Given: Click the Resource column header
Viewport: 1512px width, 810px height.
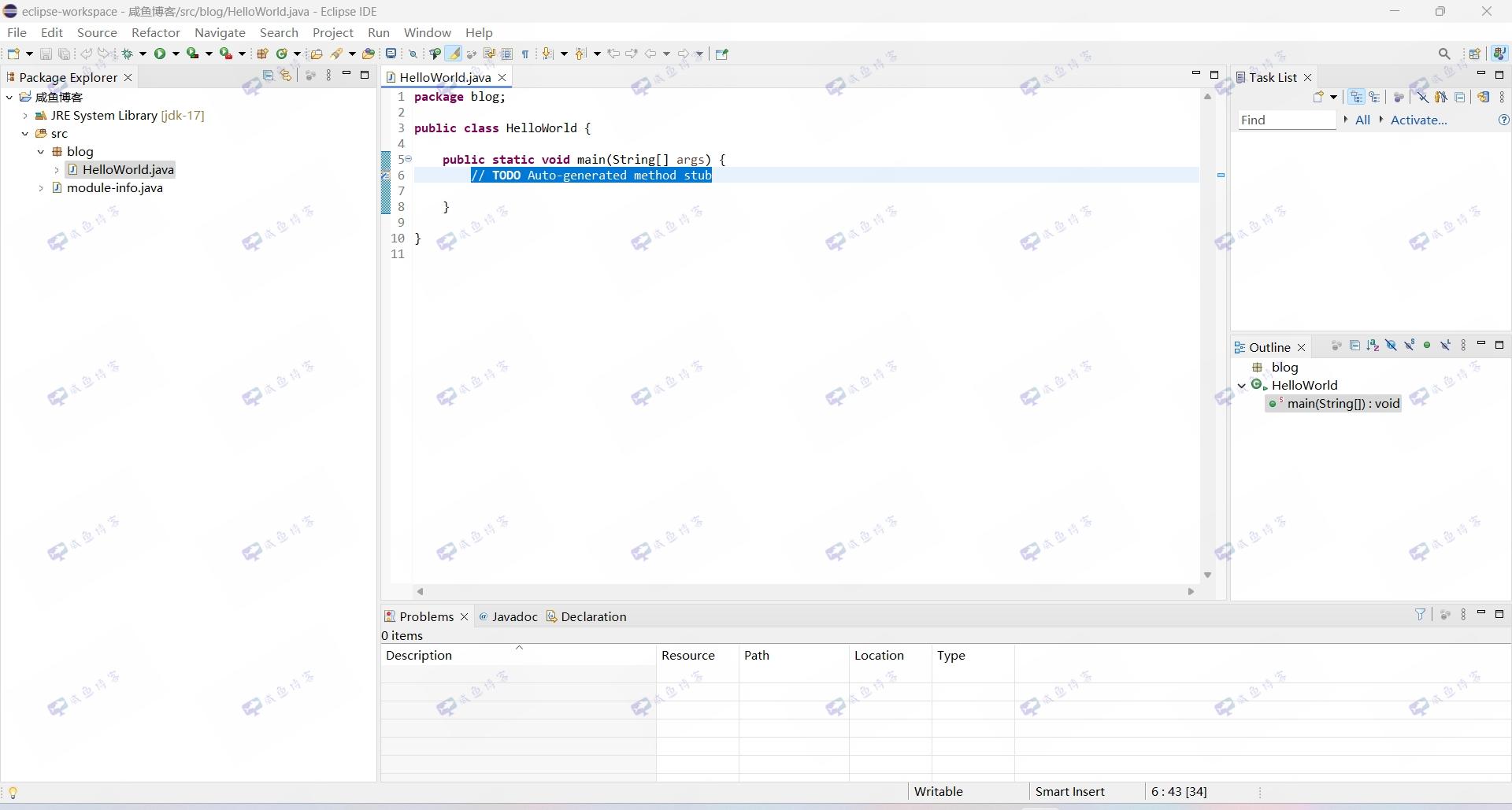Looking at the screenshot, I should [697, 655].
